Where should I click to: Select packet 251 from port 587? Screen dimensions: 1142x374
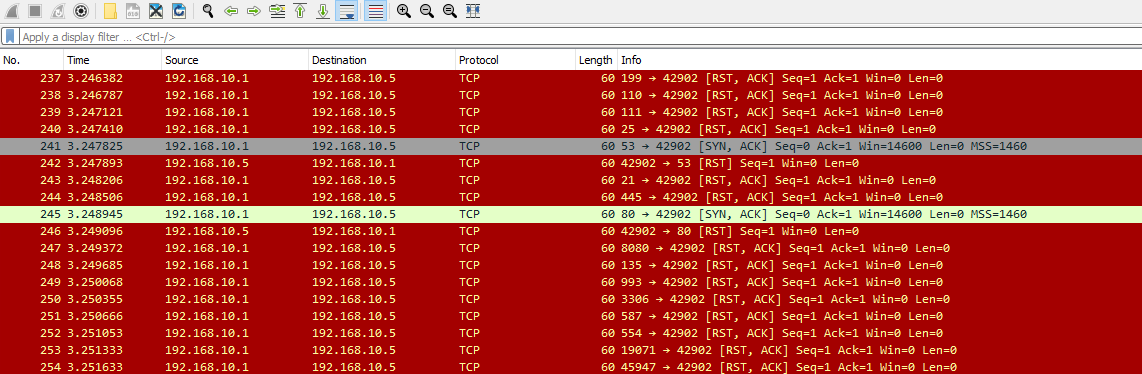(x=571, y=317)
